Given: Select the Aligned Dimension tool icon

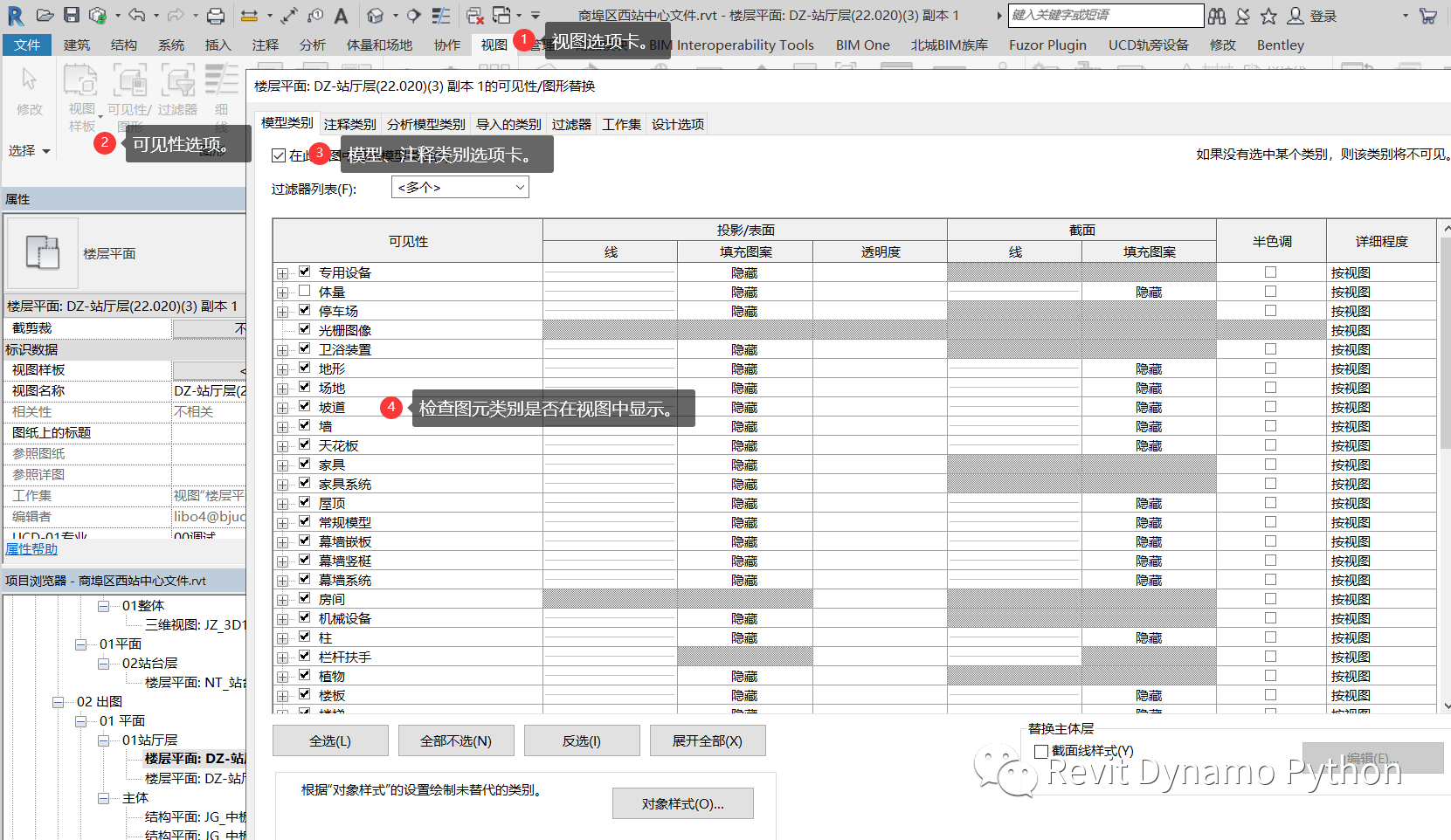Looking at the screenshot, I should [289, 15].
